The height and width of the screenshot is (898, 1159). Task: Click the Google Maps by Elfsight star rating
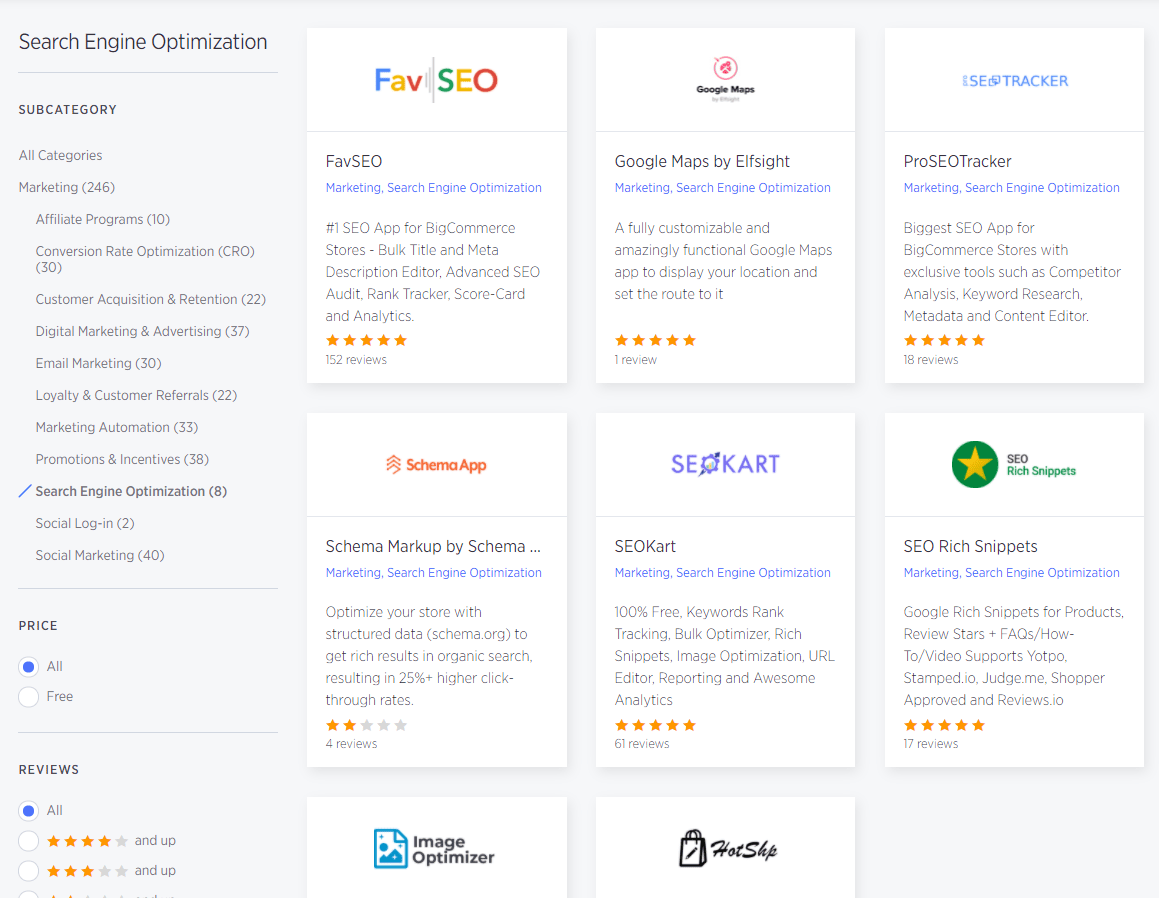pyautogui.click(x=656, y=340)
